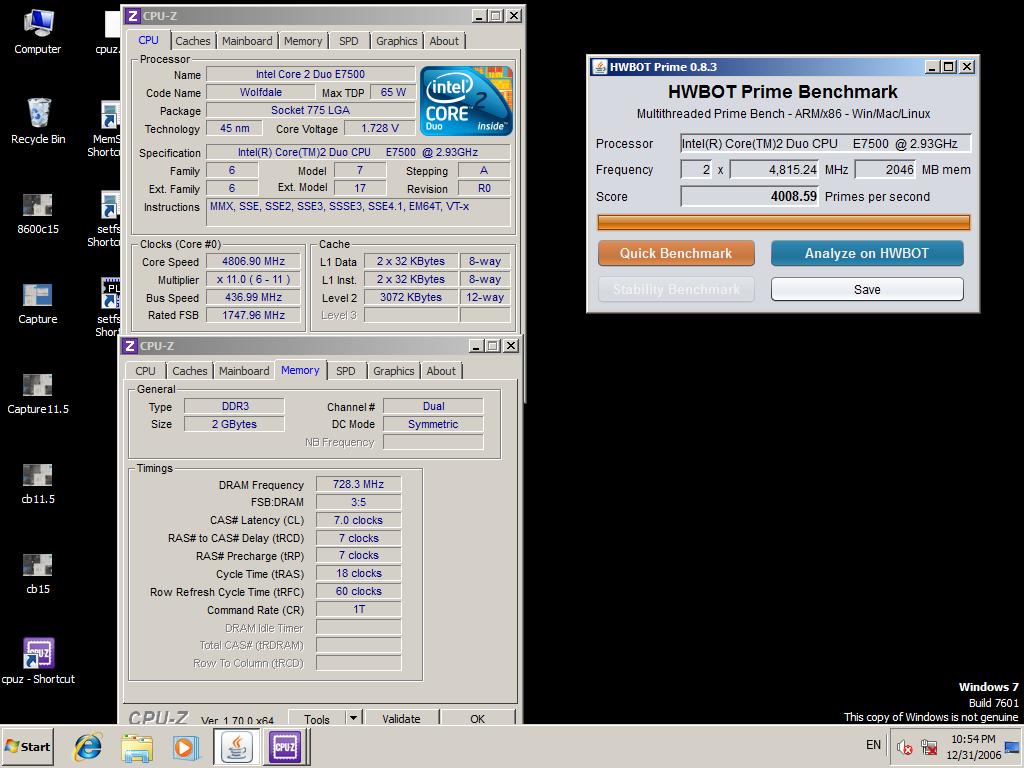Click the orange benchmark progress bar

point(784,223)
